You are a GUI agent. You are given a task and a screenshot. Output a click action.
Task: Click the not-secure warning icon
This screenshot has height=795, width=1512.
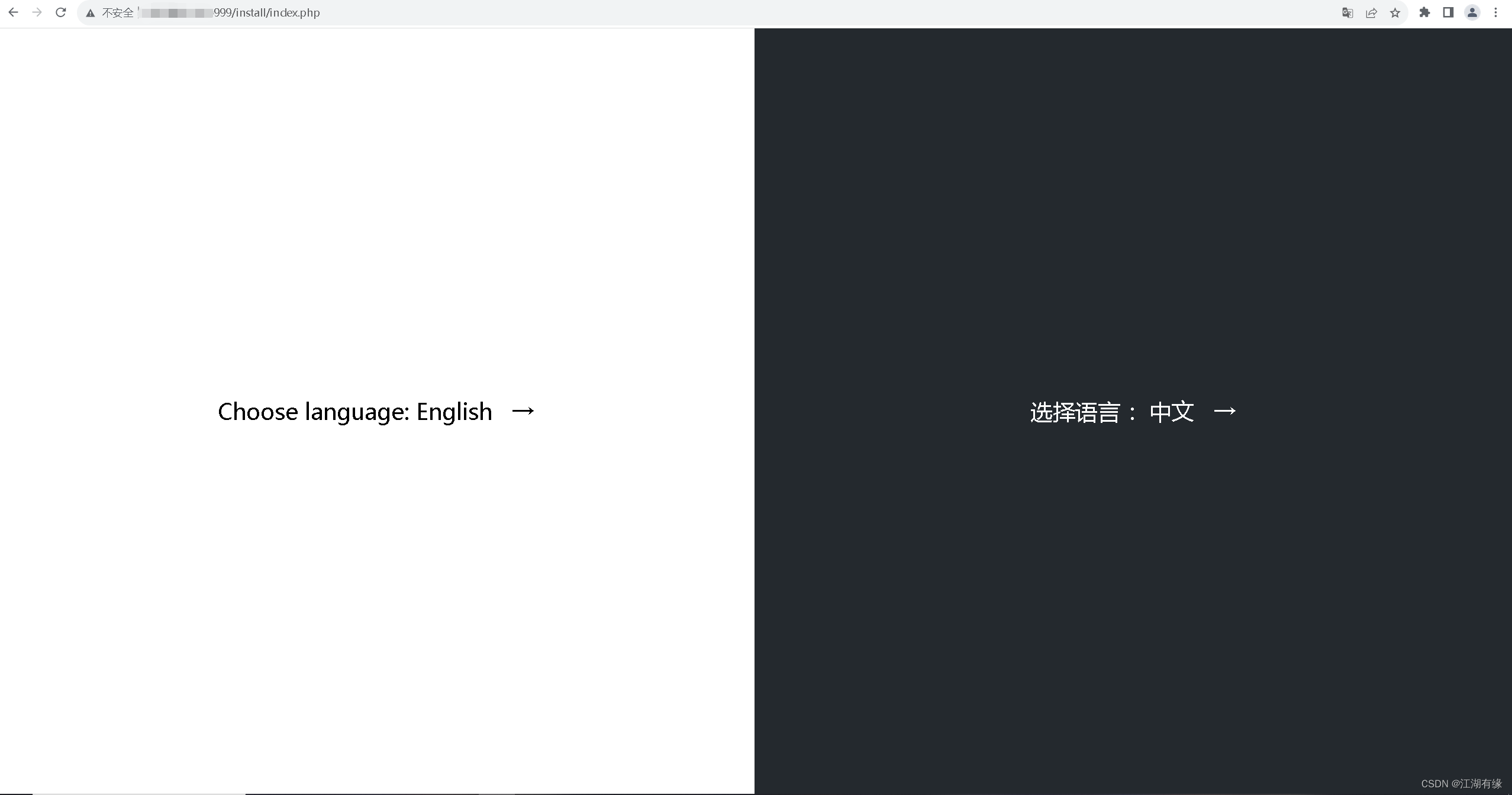(x=91, y=13)
